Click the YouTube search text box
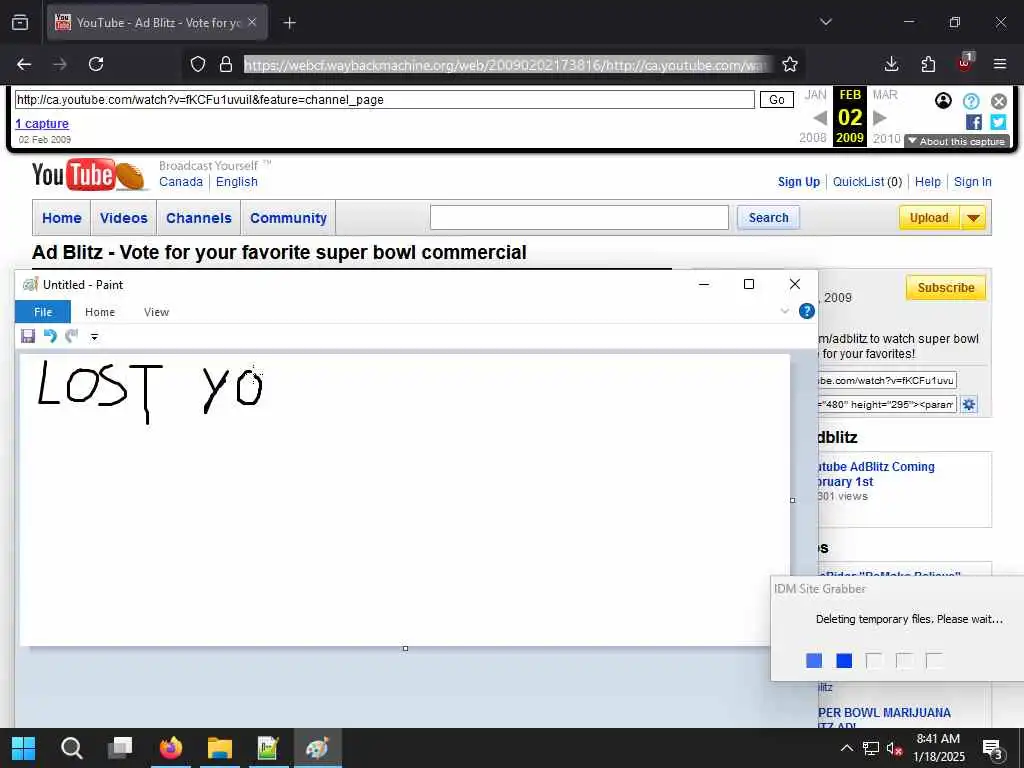Viewport: 1024px width, 768px height. coord(579,217)
